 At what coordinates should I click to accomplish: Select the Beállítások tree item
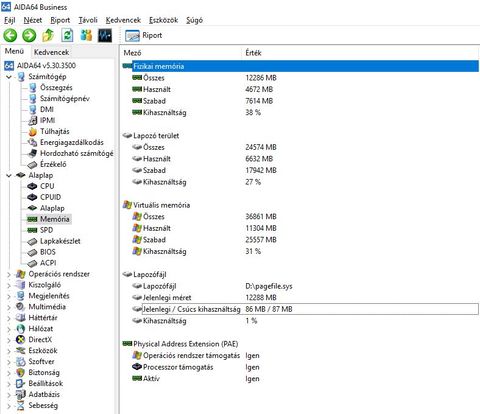(46, 384)
